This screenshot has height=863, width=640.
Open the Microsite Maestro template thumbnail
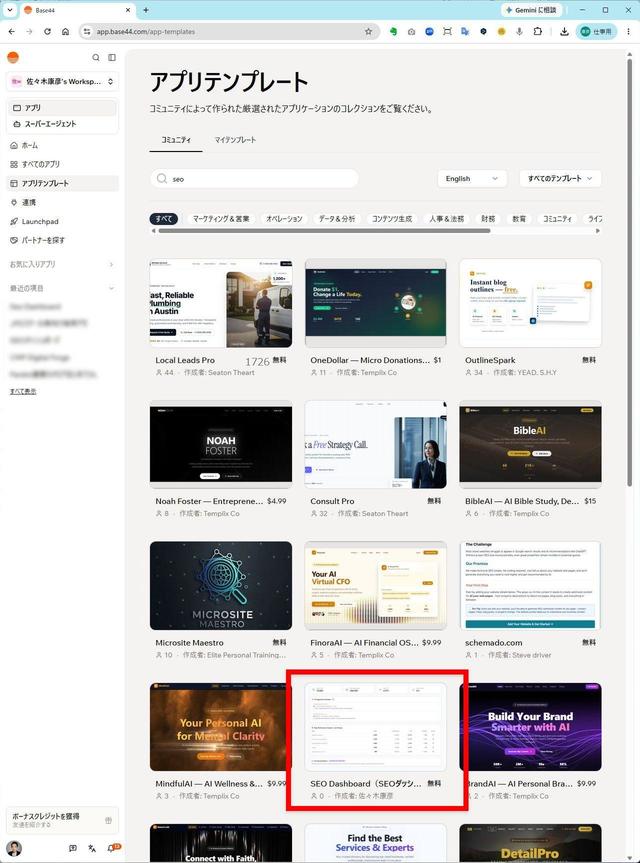(221, 586)
